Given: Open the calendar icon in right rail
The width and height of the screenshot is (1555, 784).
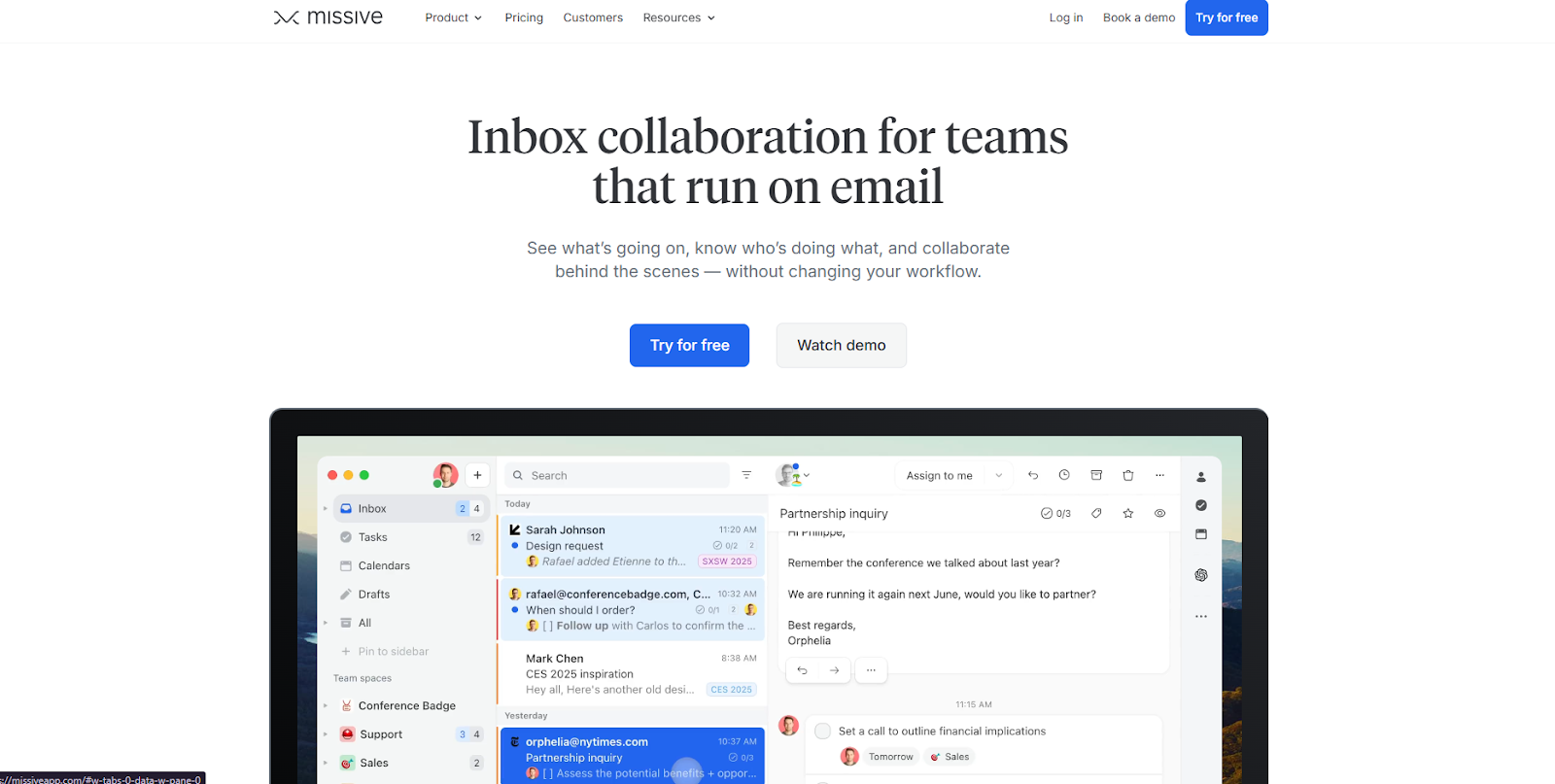Looking at the screenshot, I should pos(1201,534).
